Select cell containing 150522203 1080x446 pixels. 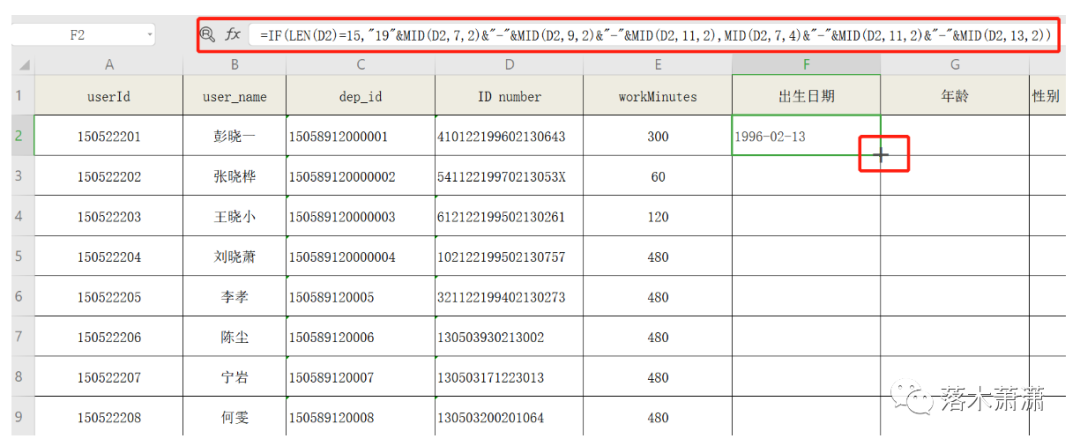pos(108,216)
